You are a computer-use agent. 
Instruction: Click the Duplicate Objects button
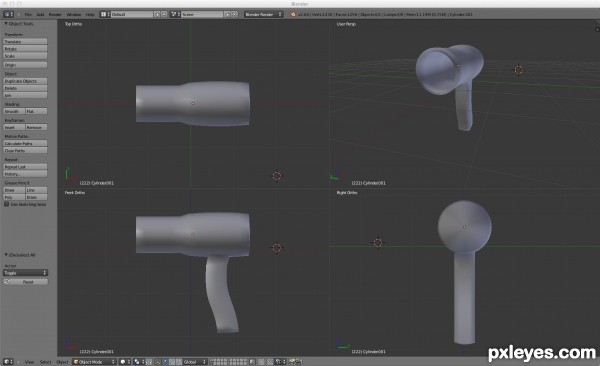click(x=25, y=81)
